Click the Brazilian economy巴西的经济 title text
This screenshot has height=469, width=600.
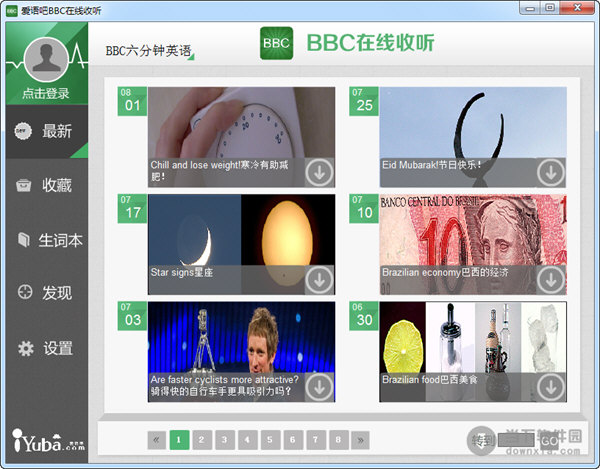click(x=445, y=272)
